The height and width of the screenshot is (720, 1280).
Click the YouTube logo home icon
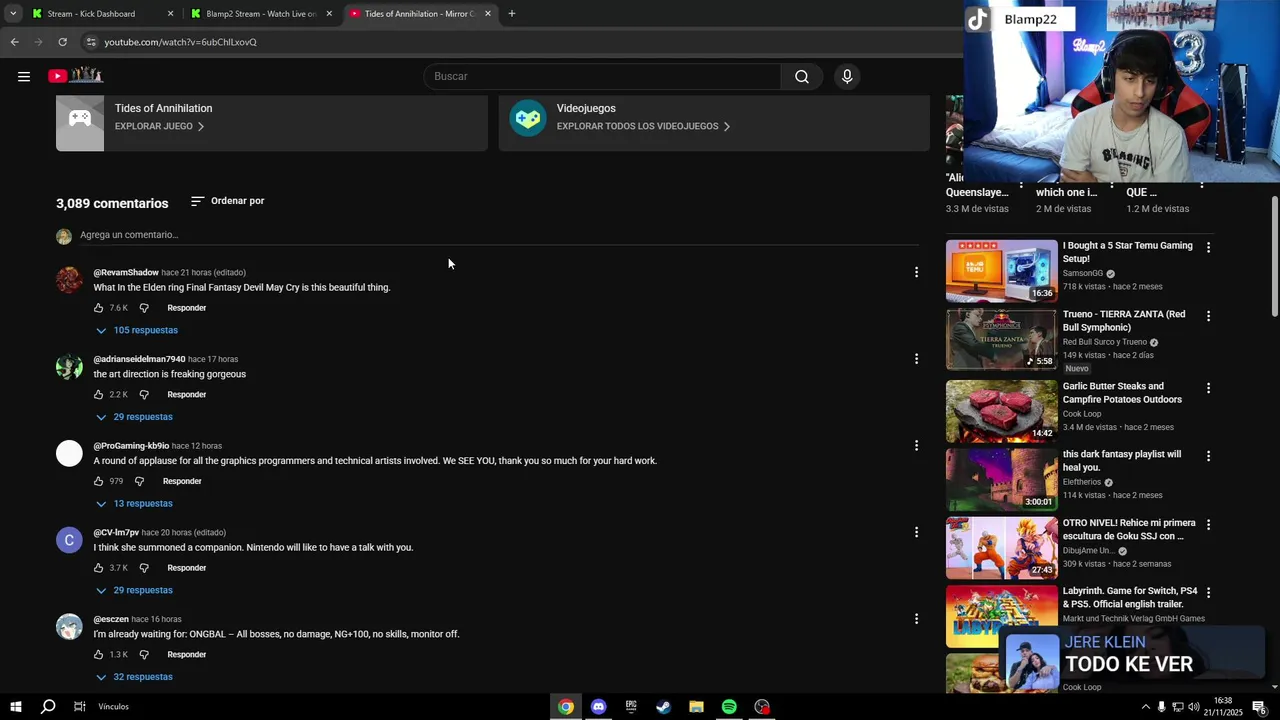75,76
